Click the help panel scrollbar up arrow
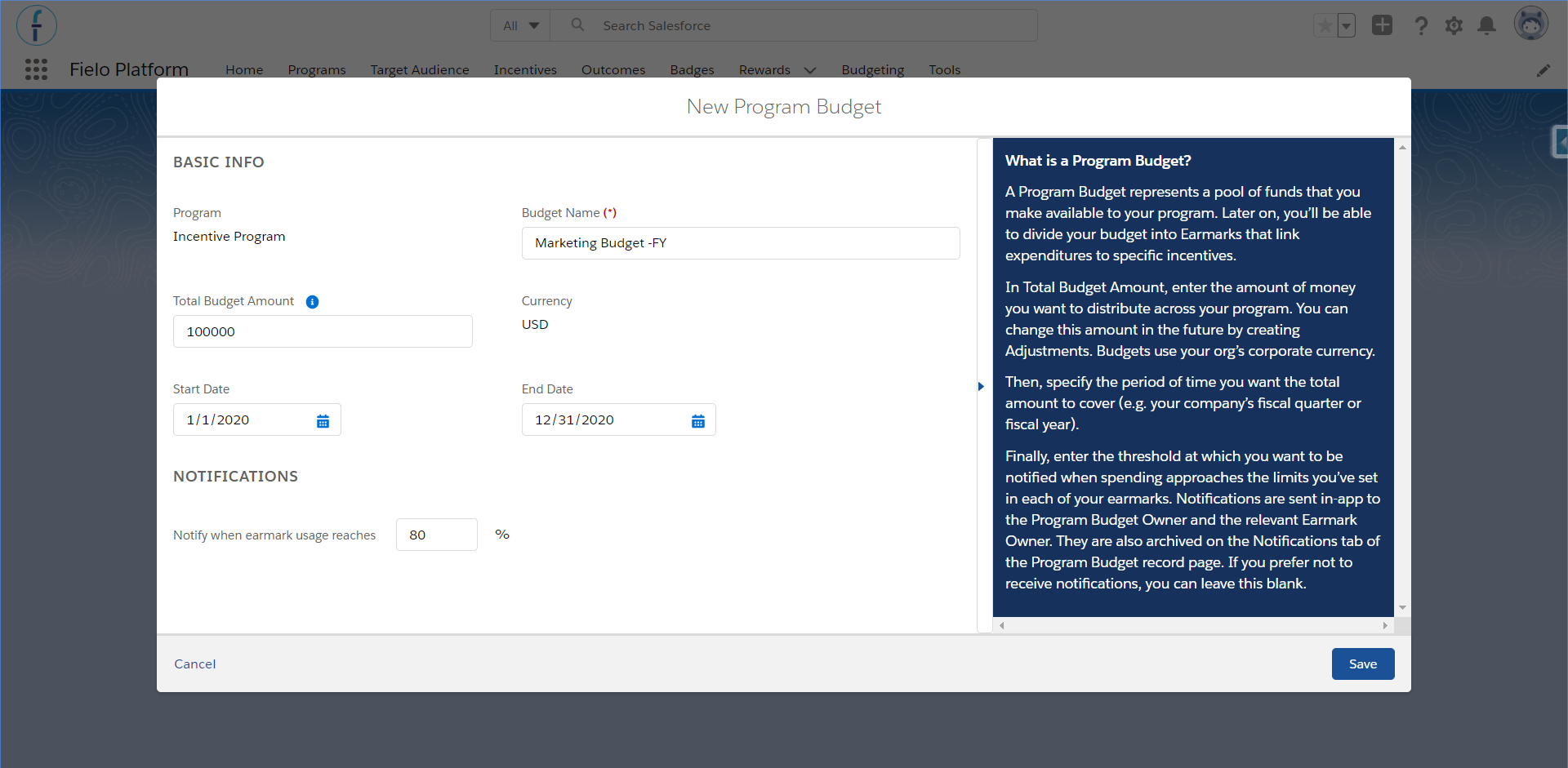The height and width of the screenshot is (768, 1568). [x=1402, y=147]
